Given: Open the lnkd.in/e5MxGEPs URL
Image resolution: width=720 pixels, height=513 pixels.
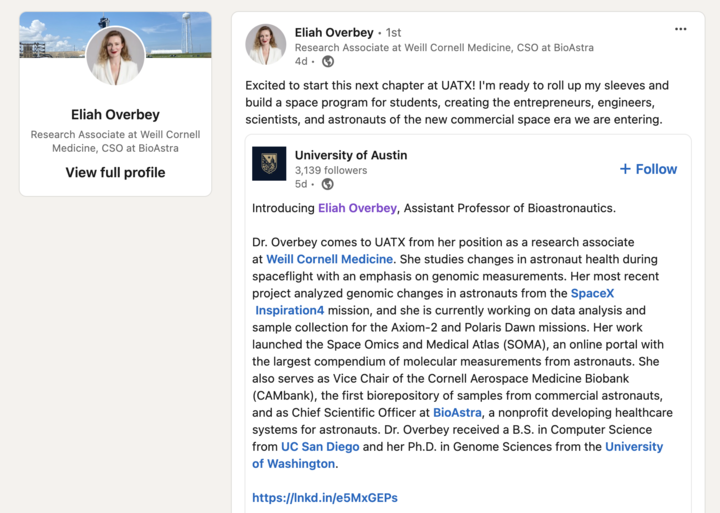Looking at the screenshot, I should [325, 498].
